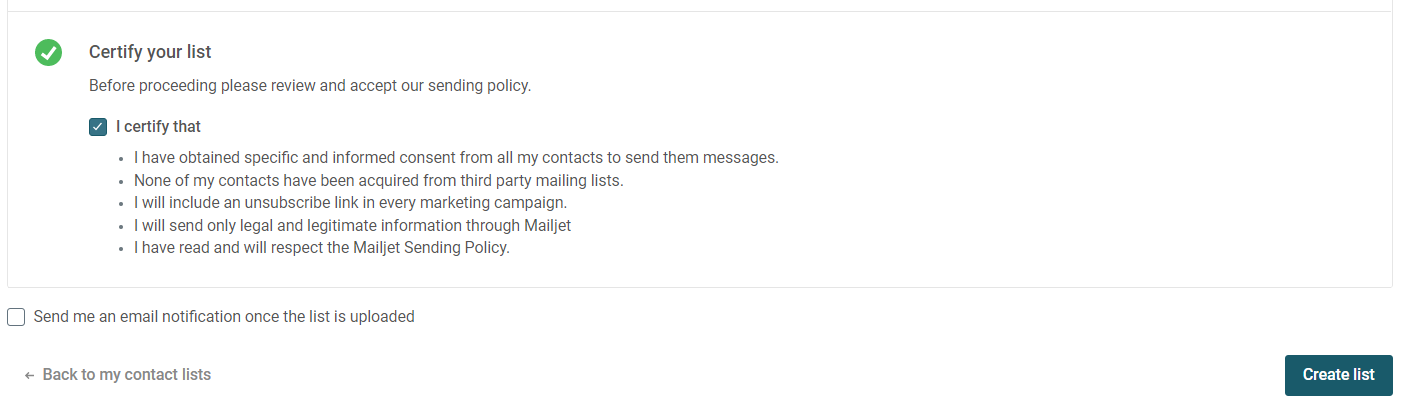Image resolution: width=1404 pixels, height=407 pixels.
Task: Enable the email notification checkbox
Action: click(16, 317)
